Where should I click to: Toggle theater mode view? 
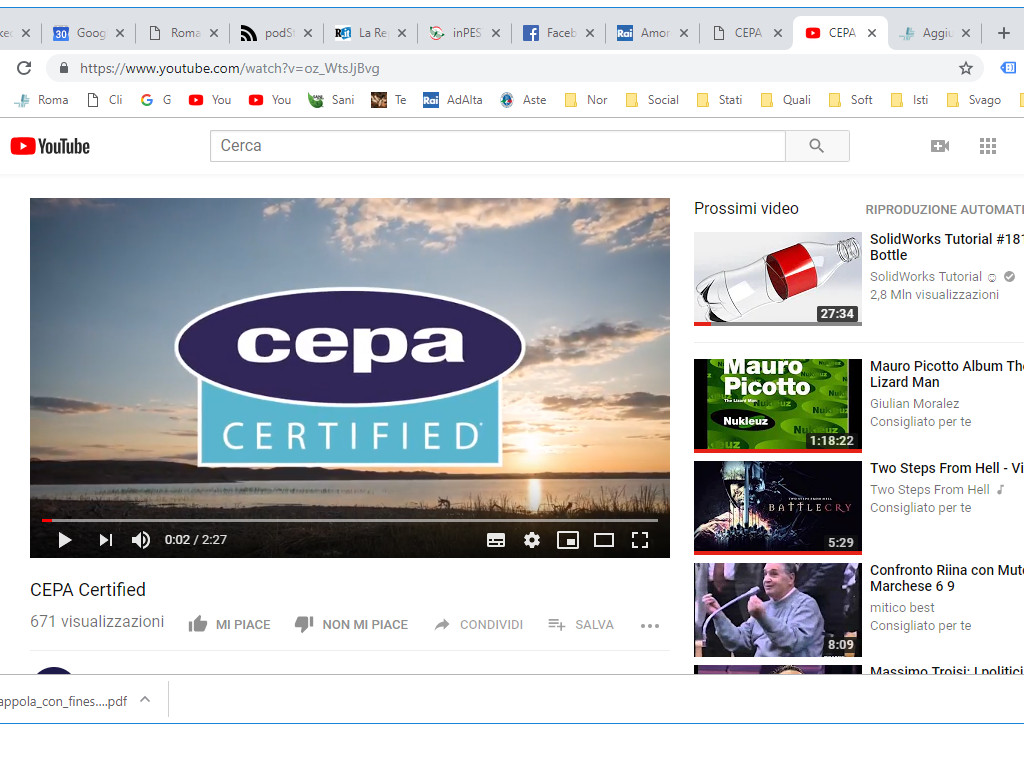coord(604,540)
